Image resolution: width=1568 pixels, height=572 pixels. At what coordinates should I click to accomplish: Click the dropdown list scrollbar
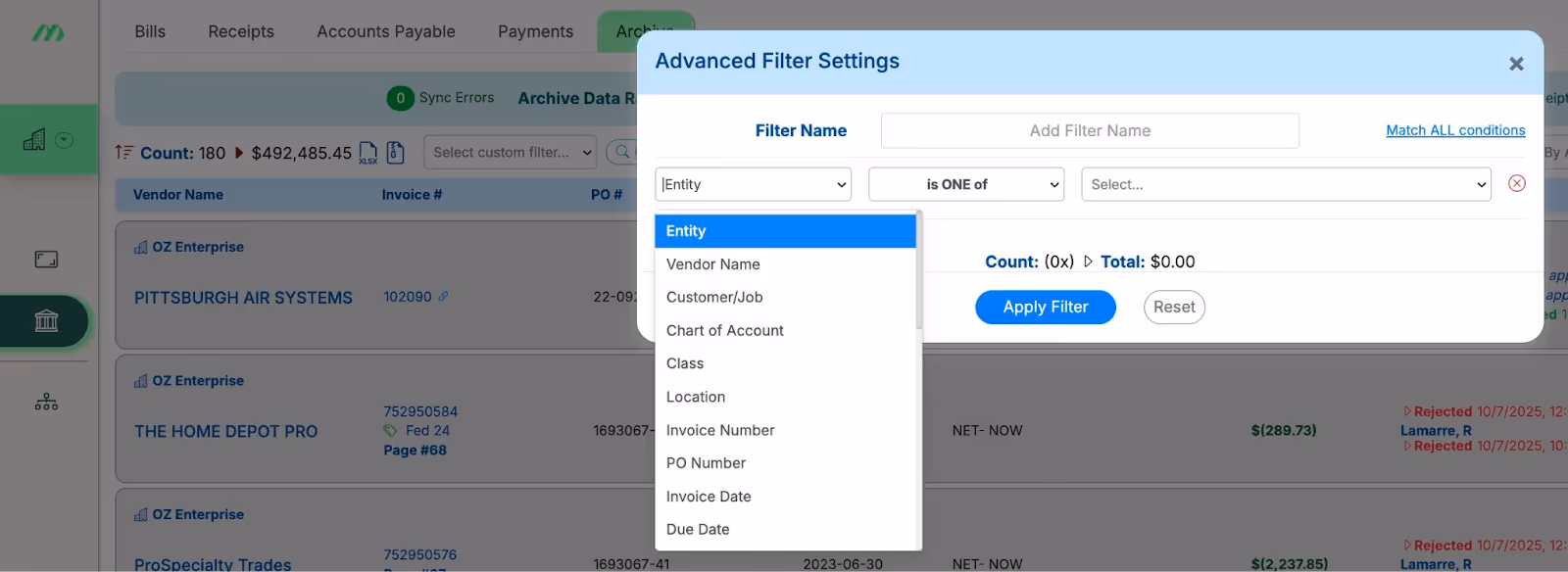click(x=919, y=271)
